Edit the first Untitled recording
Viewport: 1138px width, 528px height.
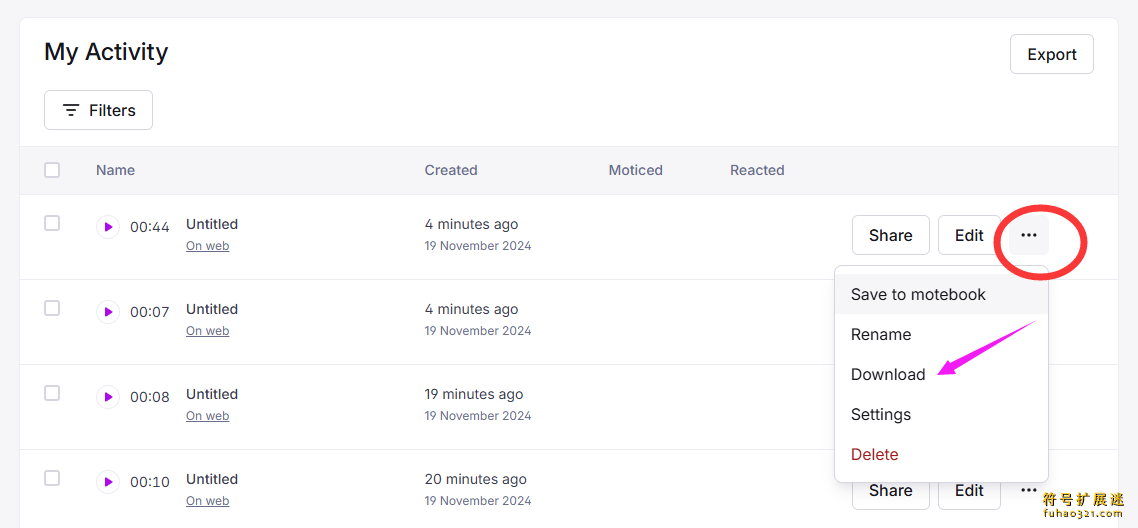(x=969, y=235)
